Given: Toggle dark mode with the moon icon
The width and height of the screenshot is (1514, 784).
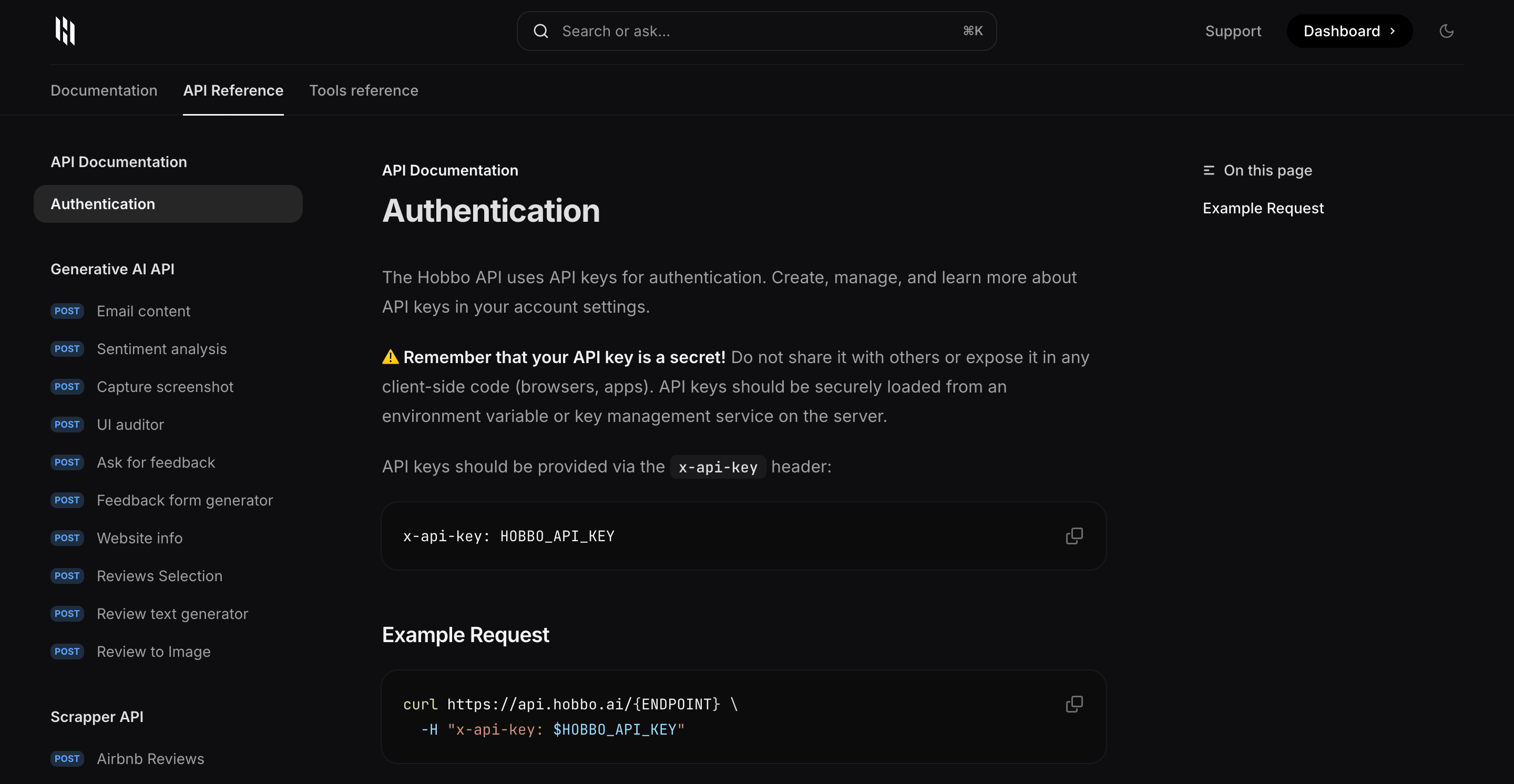Looking at the screenshot, I should (x=1446, y=30).
